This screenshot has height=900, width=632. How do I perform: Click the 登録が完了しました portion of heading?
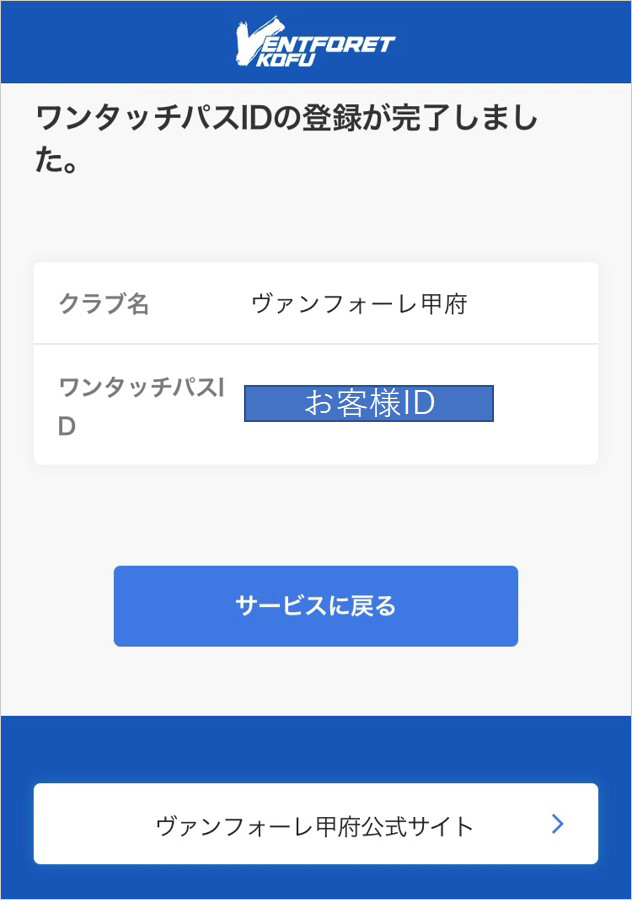click(420, 118)
